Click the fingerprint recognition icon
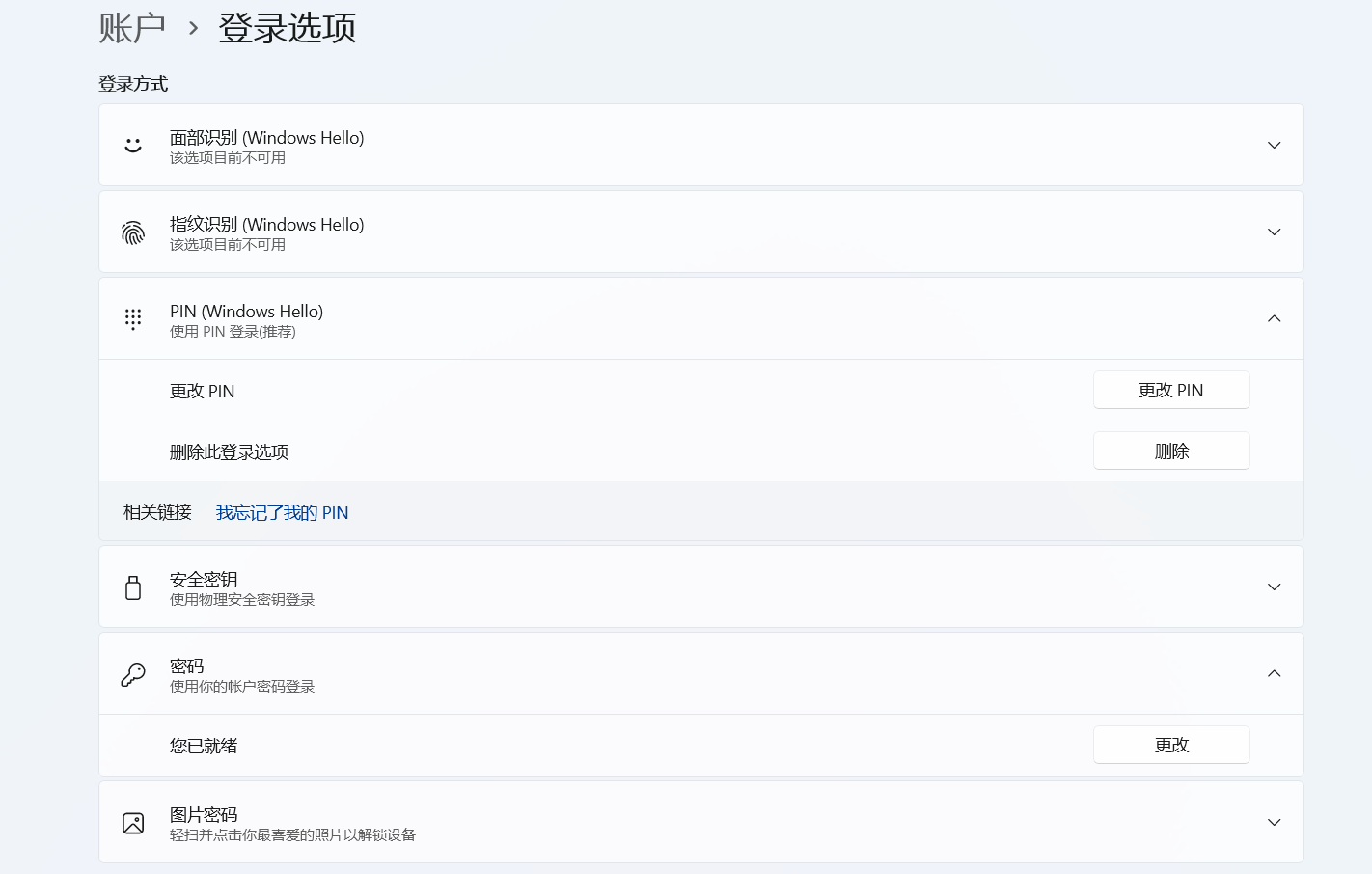The height and width of the screenshot is (874, 1372). tap(133, 232)
